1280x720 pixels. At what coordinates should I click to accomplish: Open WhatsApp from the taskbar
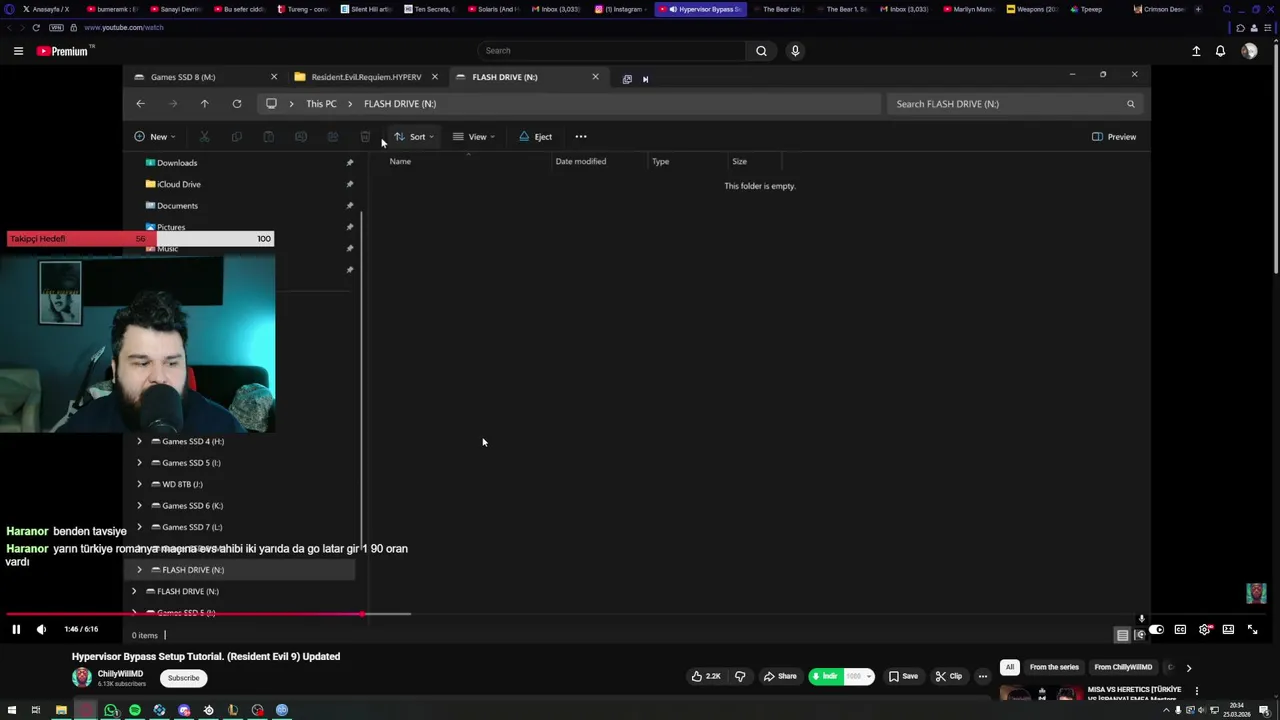tap(111, 711)
